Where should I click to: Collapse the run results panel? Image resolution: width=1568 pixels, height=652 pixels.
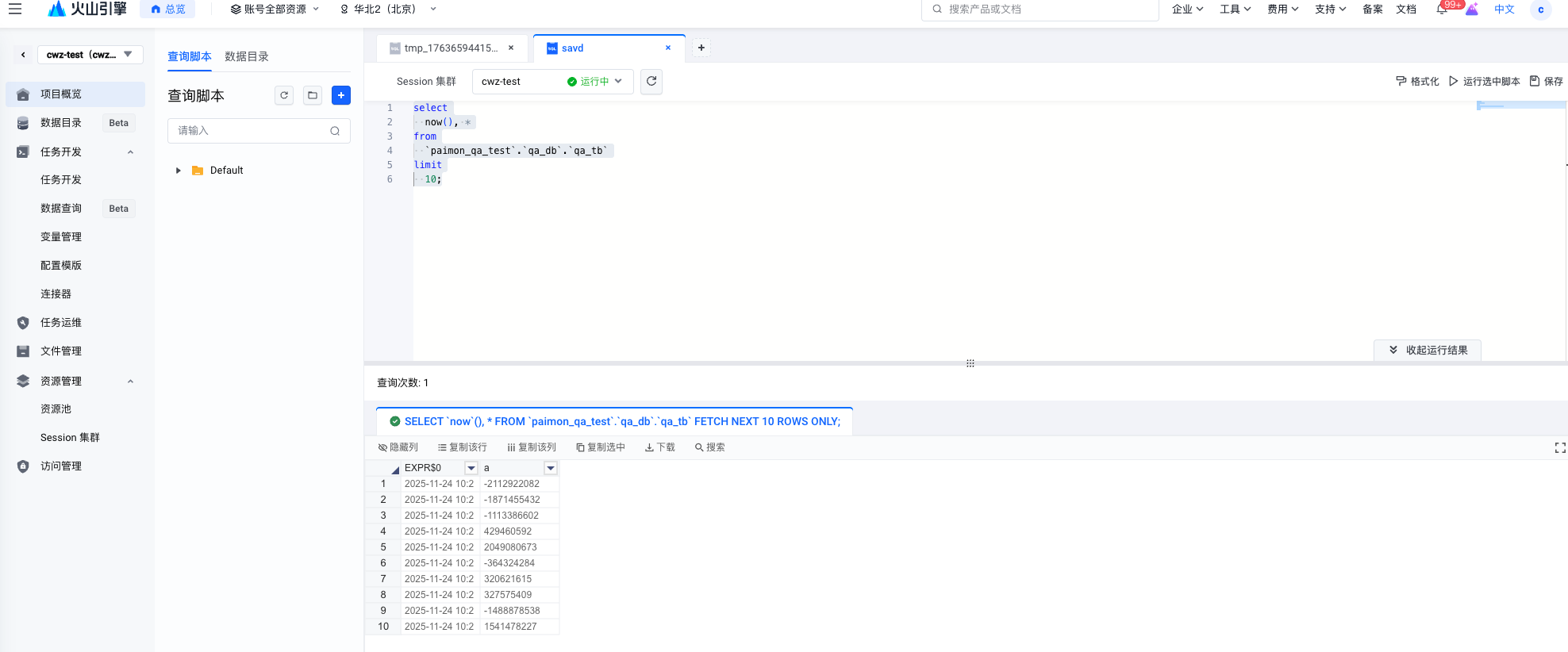(1428, 350)
